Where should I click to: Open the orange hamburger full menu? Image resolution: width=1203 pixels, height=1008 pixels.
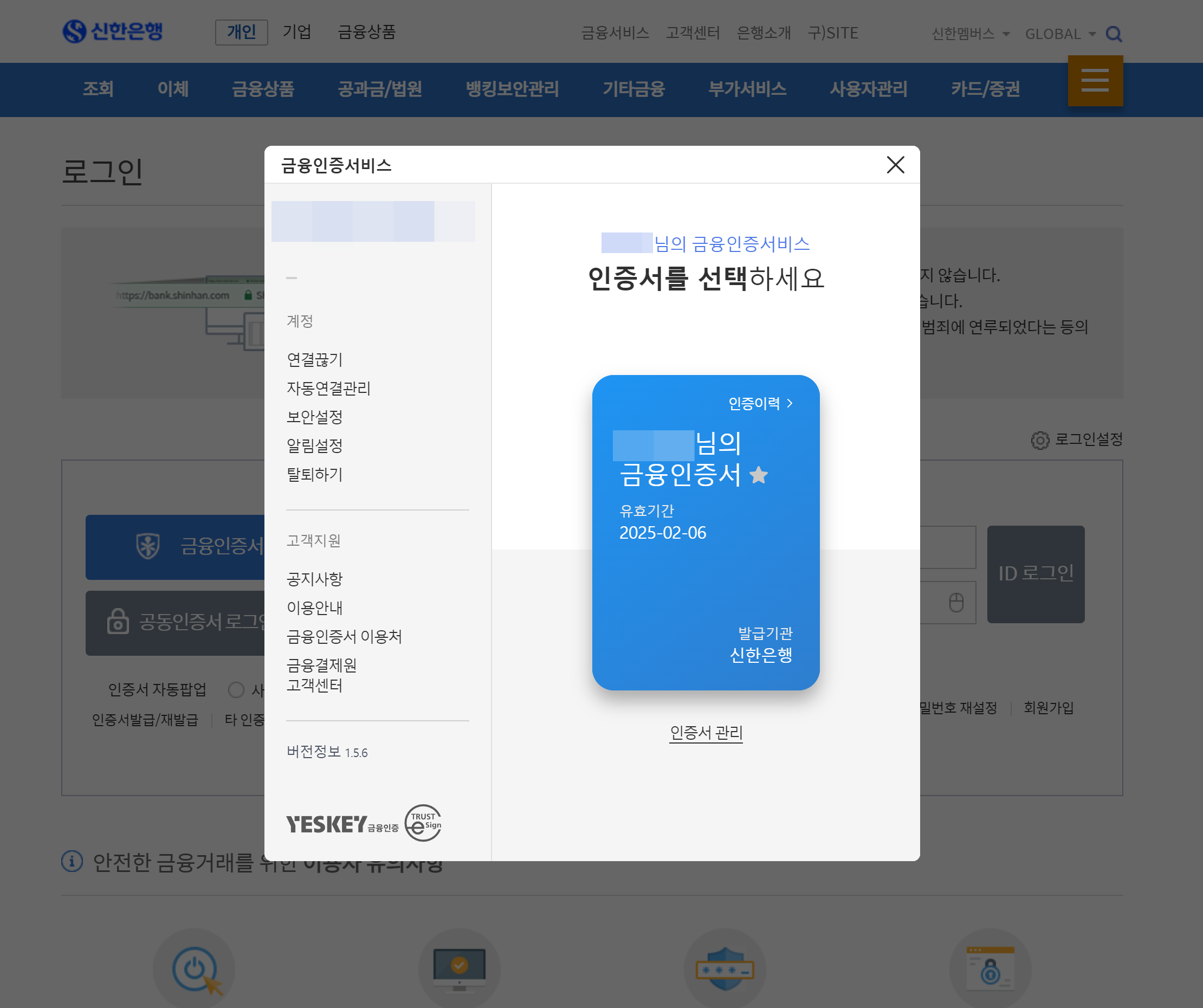(x=1095, y=80)
